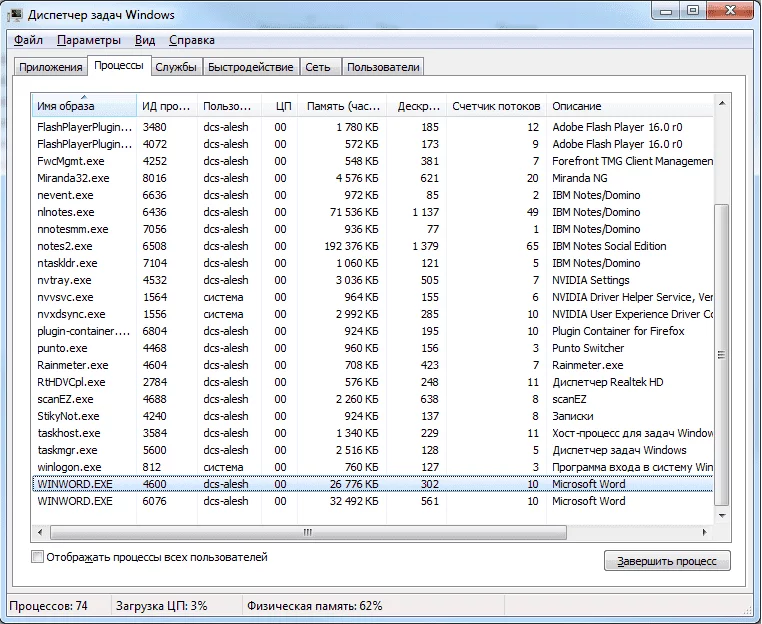Click the horizontal scrollbar right arrow

tap(706, 532)
